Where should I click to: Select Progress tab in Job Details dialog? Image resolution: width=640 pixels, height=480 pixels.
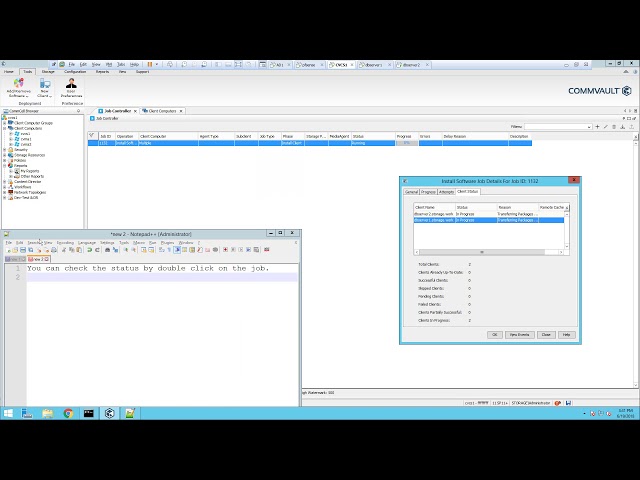tap(429, 192)
